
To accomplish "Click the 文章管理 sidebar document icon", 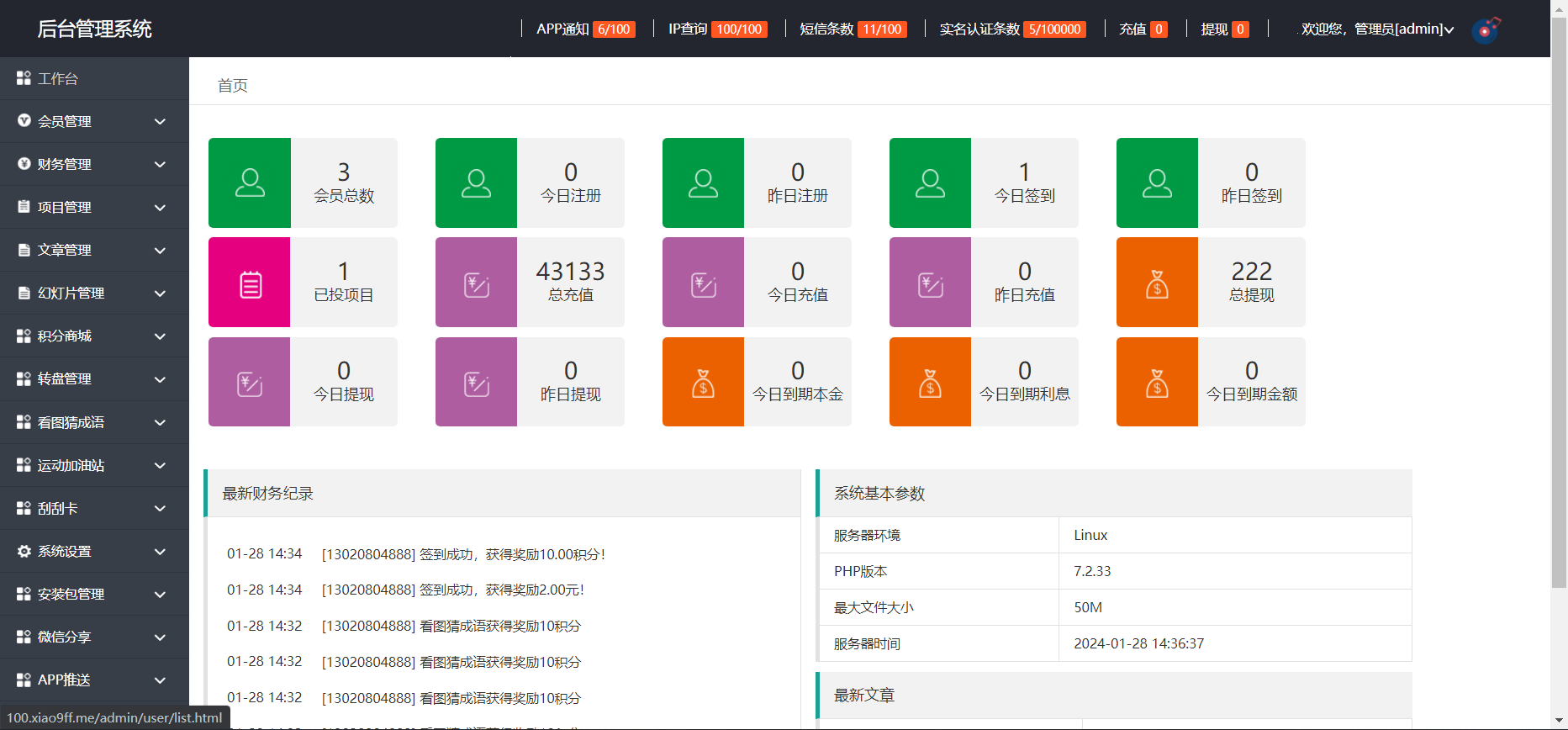I will pyautogui.click(x=24, y=250).
